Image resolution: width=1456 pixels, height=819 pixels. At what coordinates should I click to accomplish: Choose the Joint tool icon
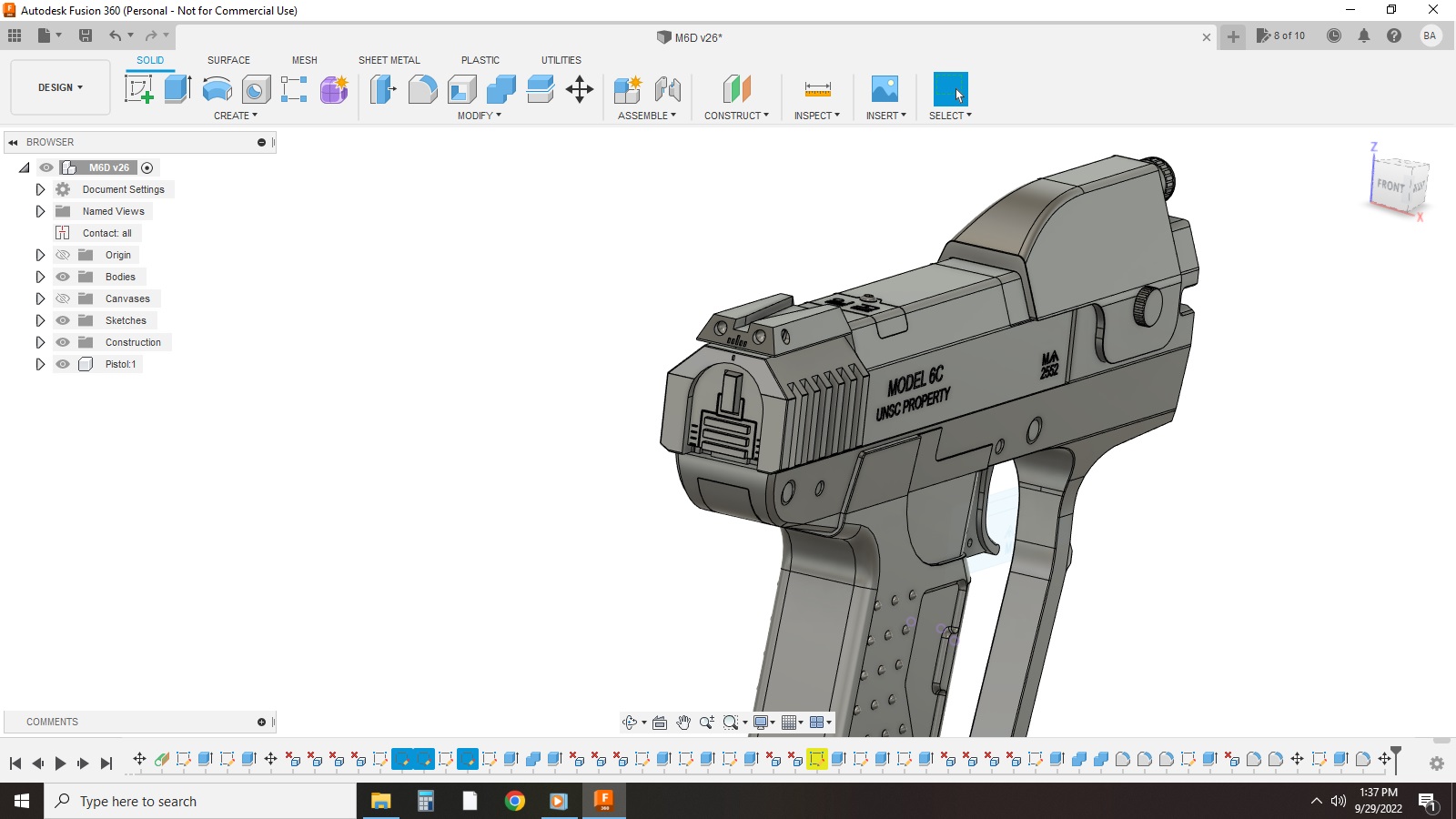(x=668, y=89)
